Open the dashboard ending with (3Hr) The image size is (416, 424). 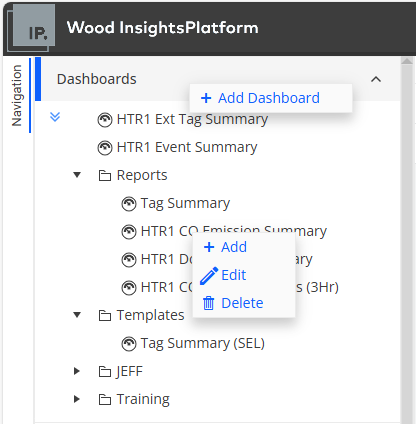coord(240,287)
